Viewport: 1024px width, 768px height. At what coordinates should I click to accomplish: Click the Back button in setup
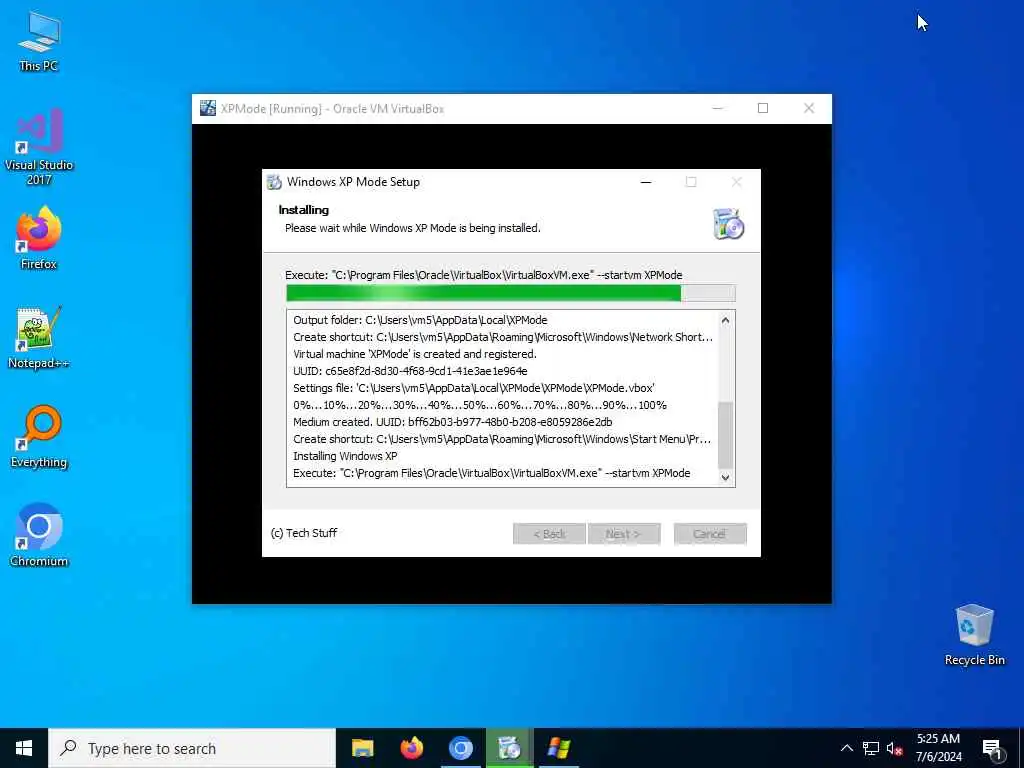pyautogui.click(x=549, y=534)
